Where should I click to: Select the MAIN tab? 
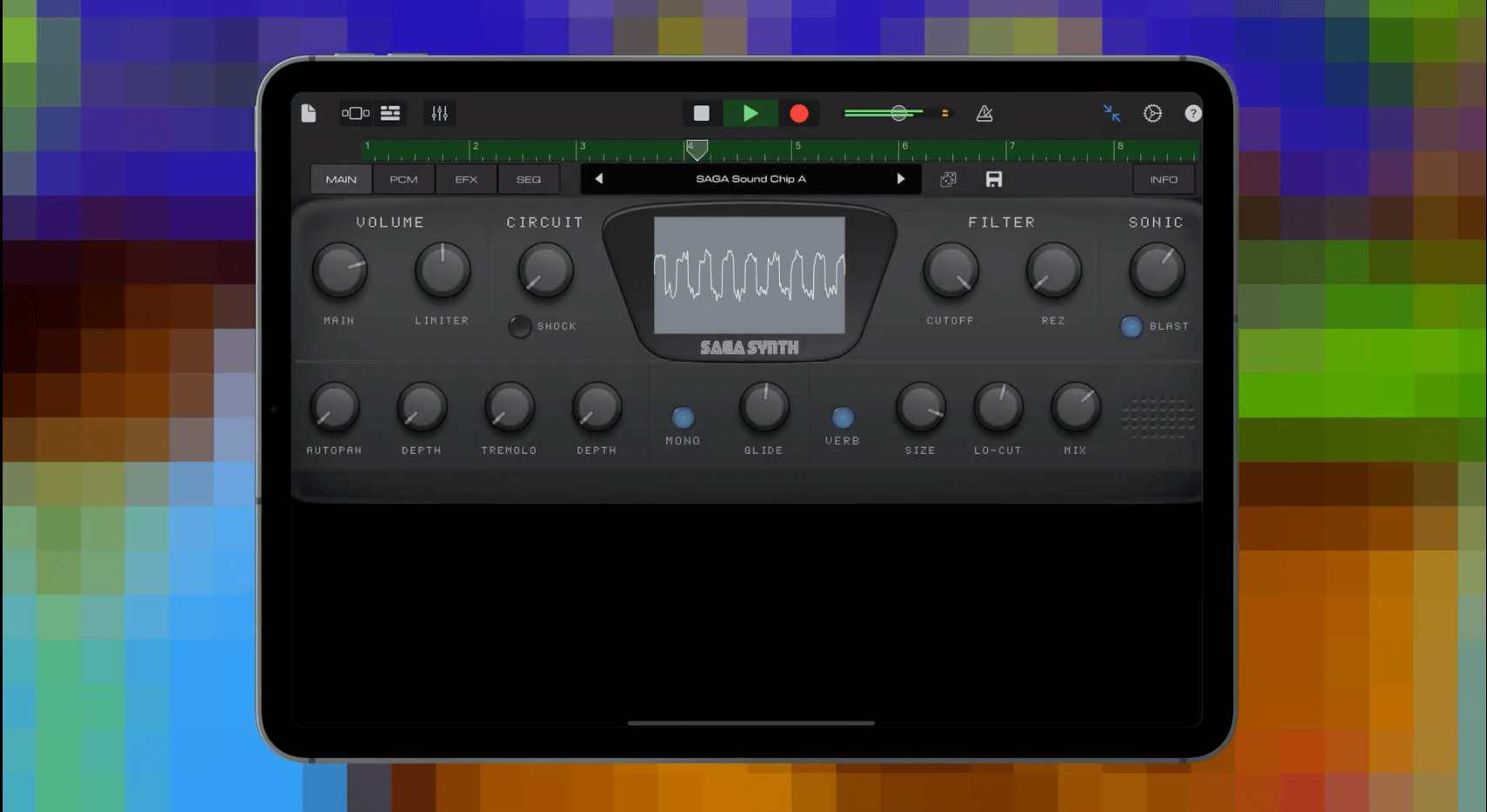click(341, 179)
